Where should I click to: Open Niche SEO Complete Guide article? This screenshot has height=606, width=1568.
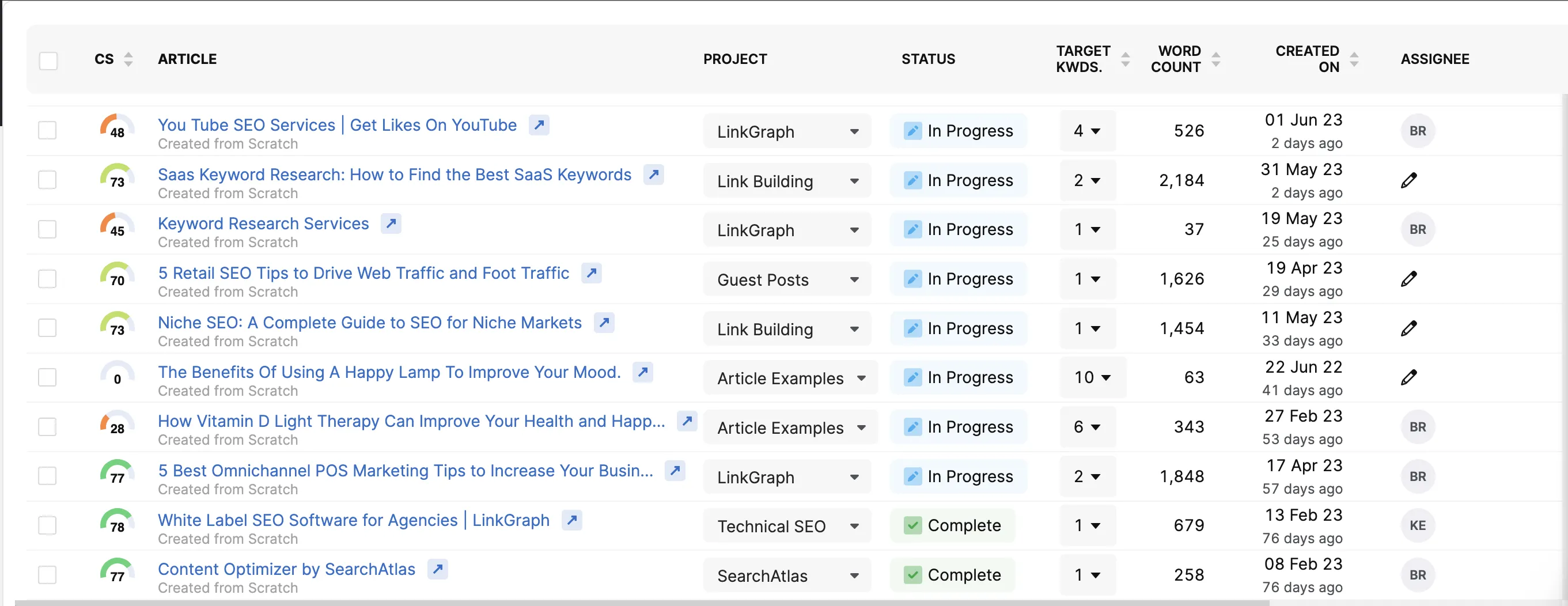point(369,323)
